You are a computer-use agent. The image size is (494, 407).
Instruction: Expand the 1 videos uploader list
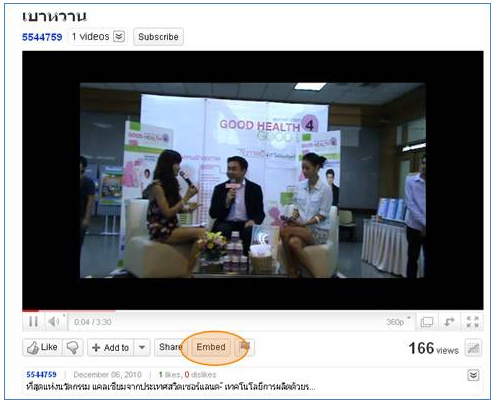(x=119, y=36)
